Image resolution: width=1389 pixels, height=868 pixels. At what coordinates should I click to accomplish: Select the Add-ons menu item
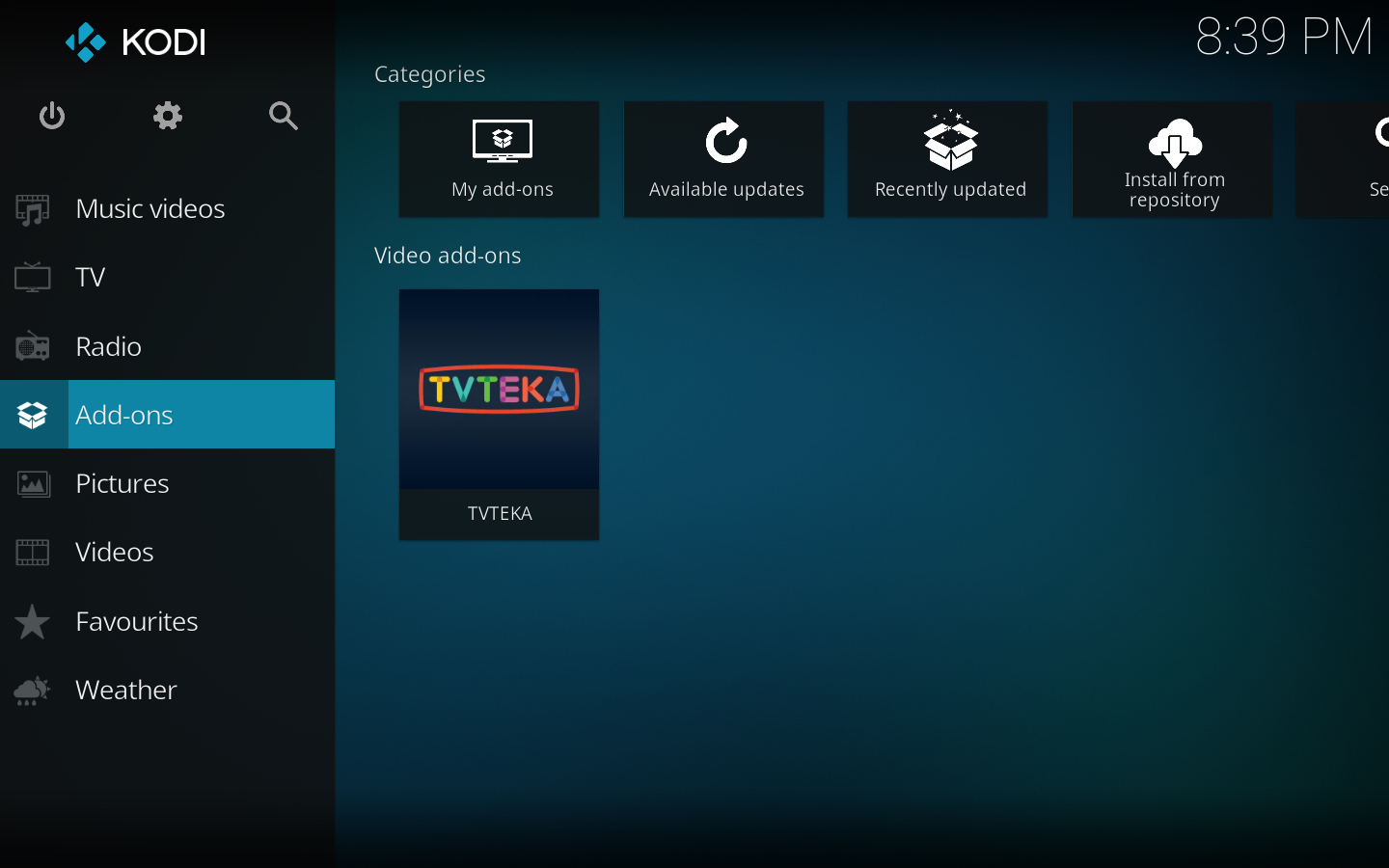click(124, 415)
